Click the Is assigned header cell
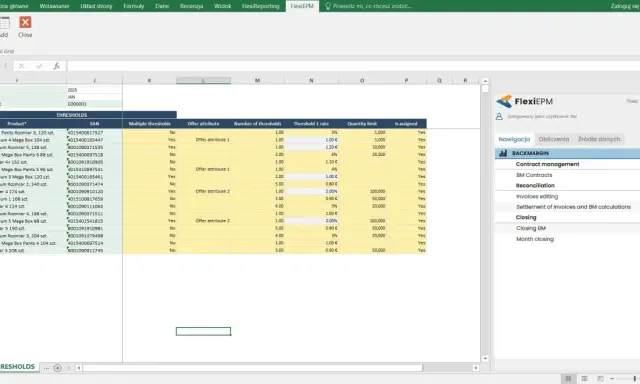 point(406,124)
